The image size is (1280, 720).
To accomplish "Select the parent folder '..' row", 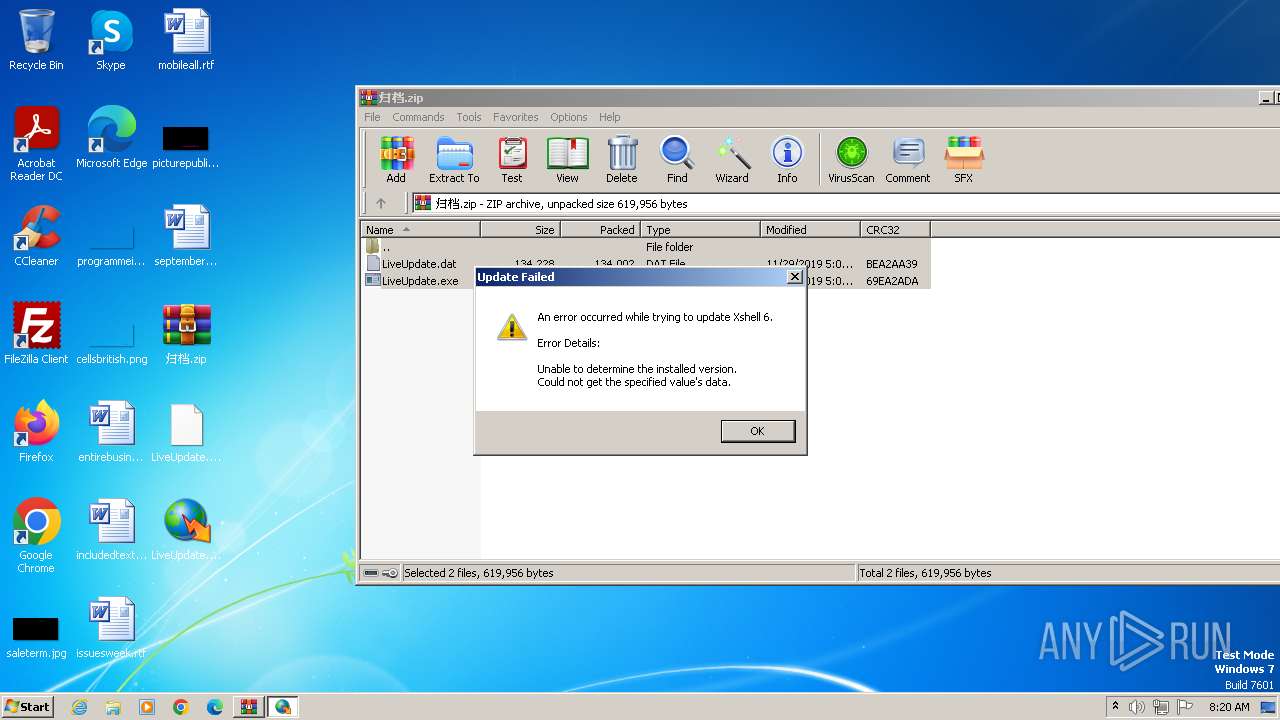I will (645, 247).
